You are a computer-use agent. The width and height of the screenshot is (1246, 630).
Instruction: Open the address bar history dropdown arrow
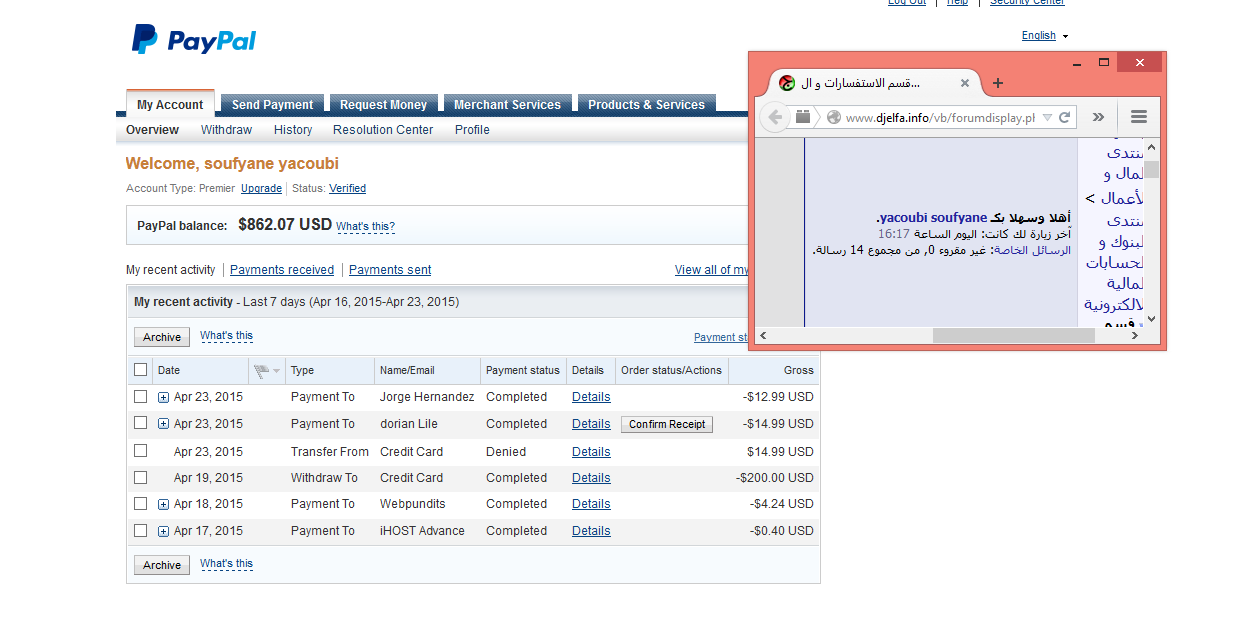[1047, 117]
